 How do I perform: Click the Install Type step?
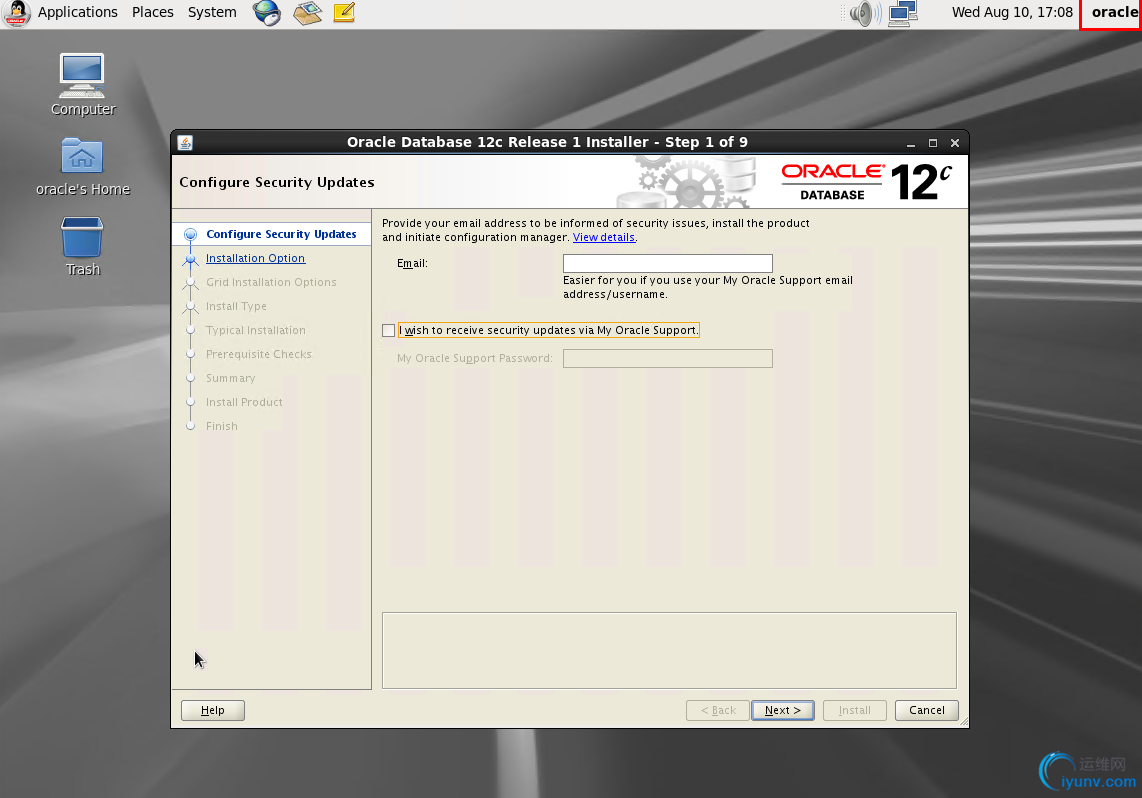[x=236, y=307]
